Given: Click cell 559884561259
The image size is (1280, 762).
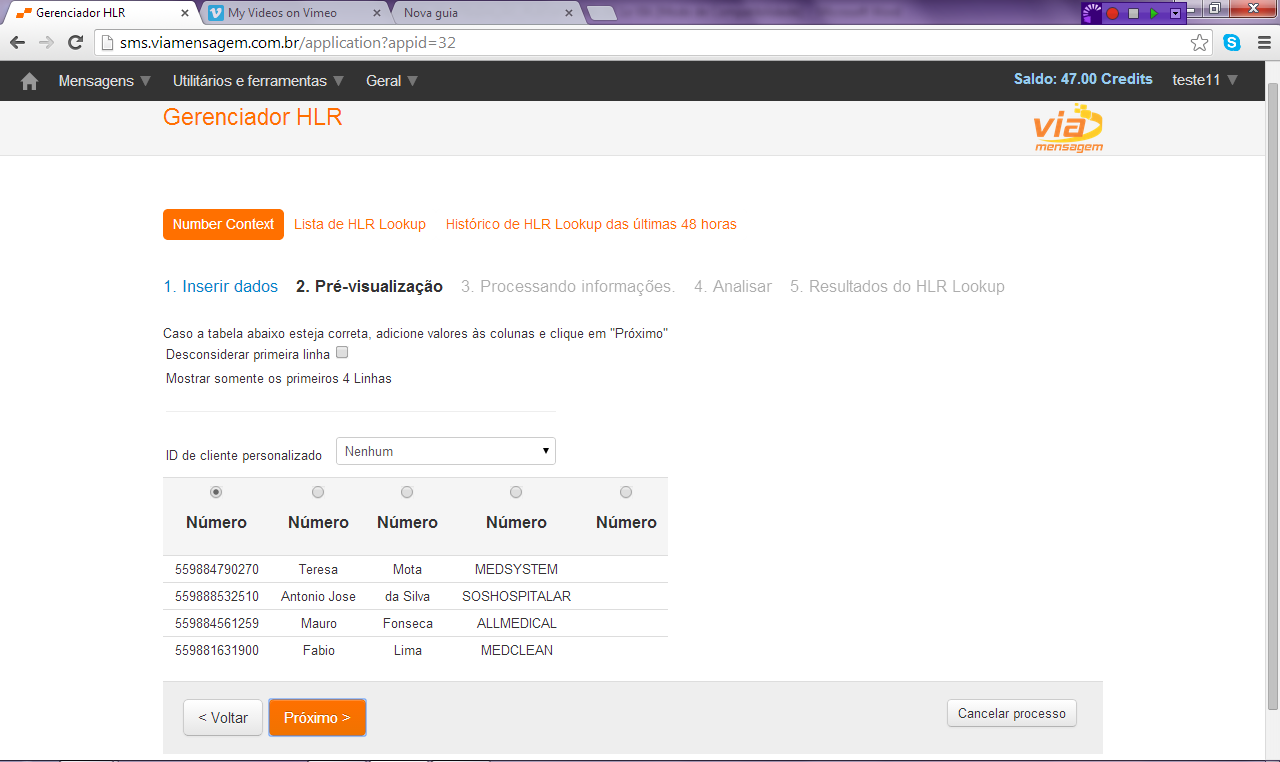Looking at the screenshot, I should click(217, 623).
